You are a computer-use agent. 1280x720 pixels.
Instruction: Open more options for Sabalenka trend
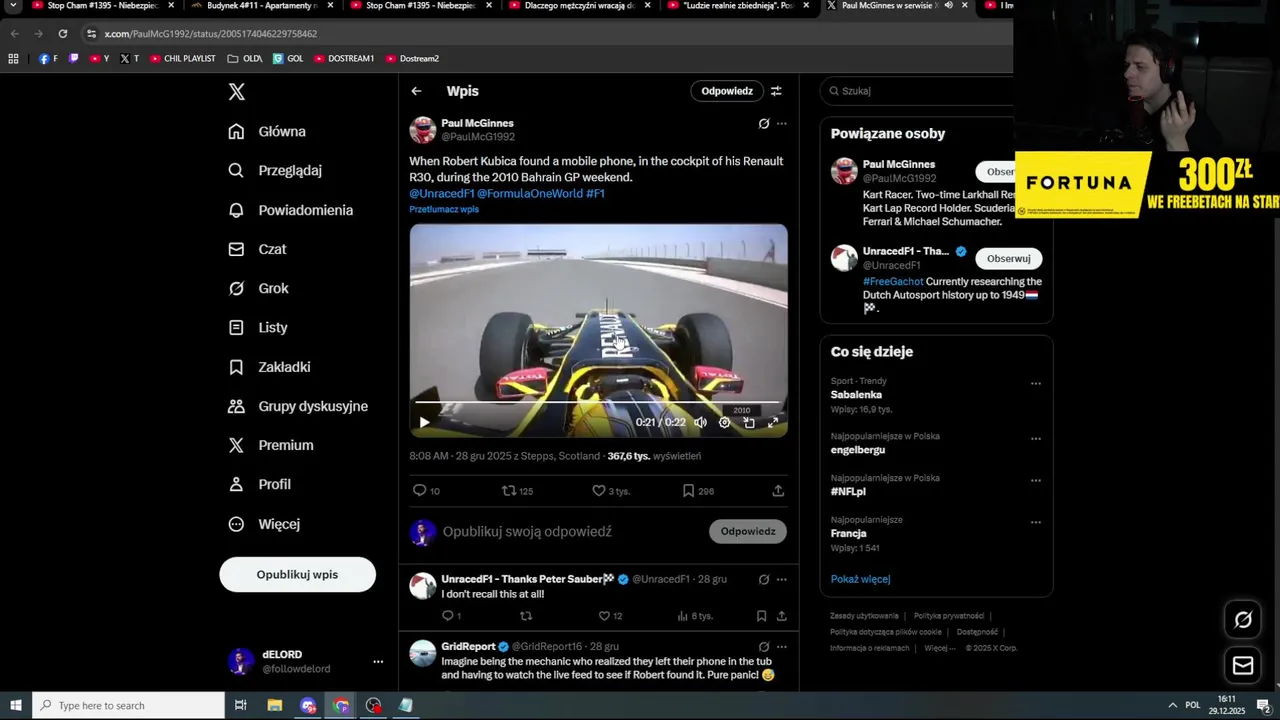1036,383
